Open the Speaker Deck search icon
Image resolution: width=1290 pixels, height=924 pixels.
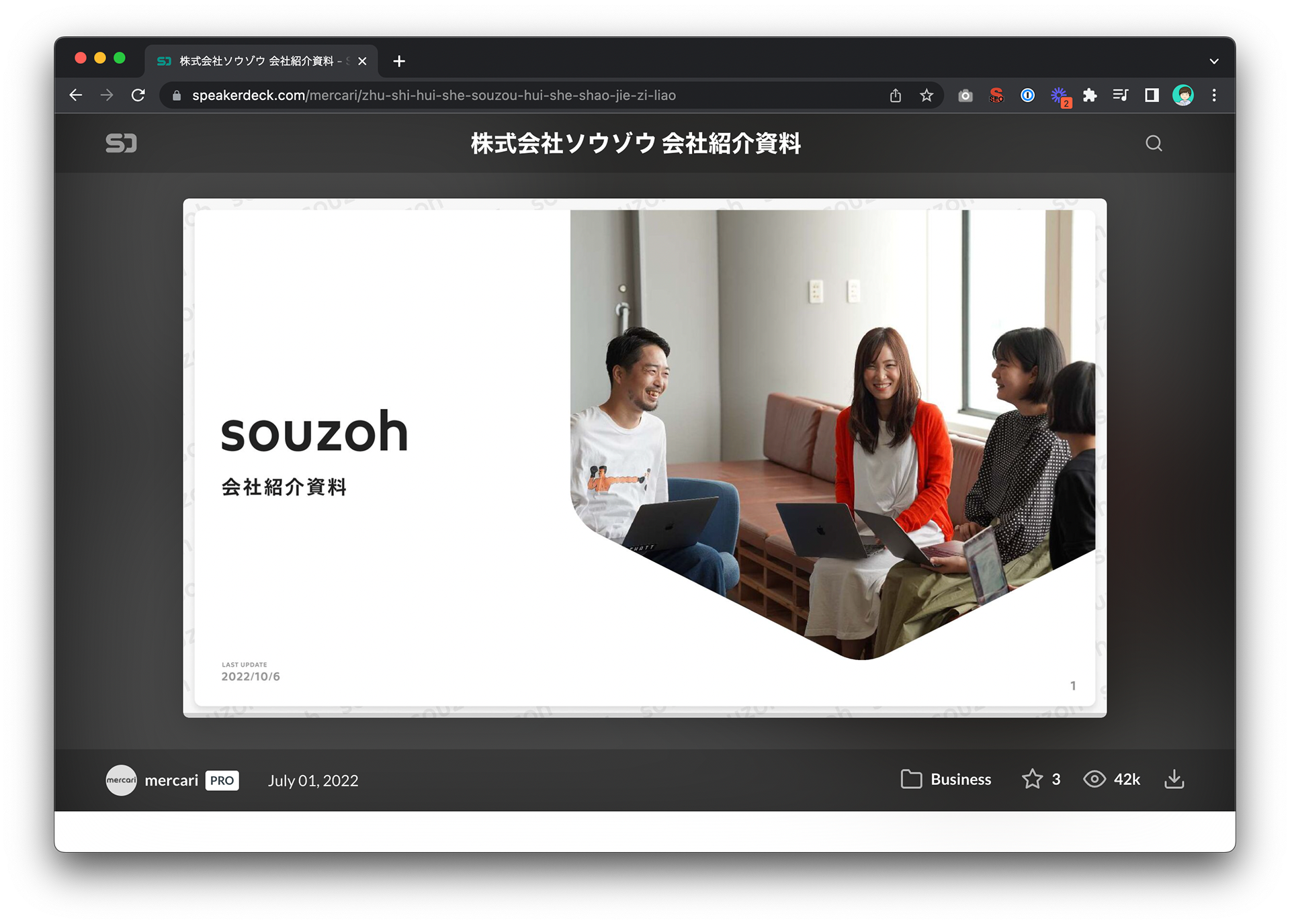[1154, 143]
